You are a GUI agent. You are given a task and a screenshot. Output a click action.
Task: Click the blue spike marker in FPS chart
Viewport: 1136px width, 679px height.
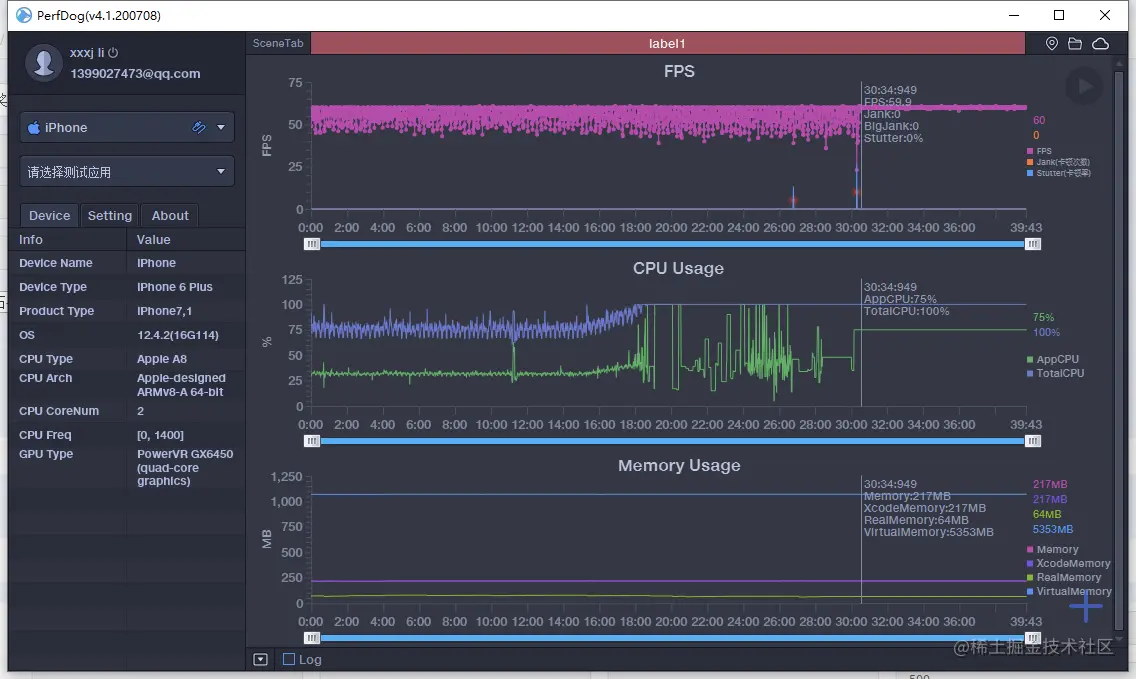[x=793, y=197]
